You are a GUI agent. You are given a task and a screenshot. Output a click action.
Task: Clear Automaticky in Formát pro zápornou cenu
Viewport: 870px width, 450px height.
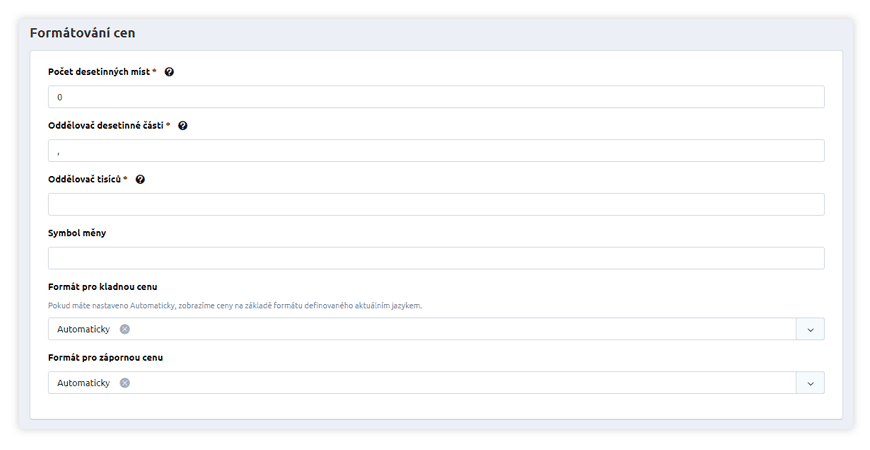pos(125,383)
